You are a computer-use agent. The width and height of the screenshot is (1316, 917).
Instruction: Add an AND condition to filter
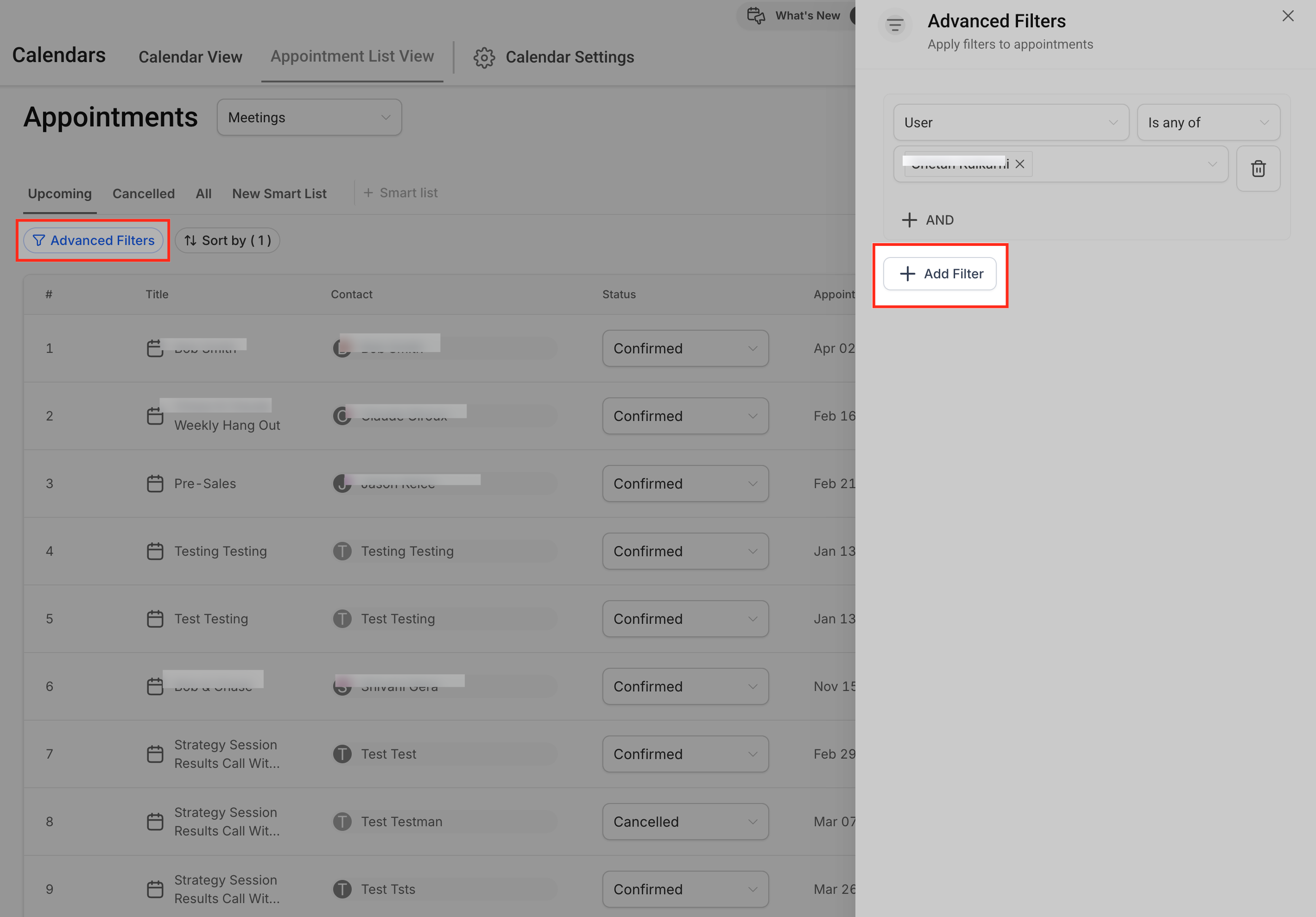[x=927, y=220]
